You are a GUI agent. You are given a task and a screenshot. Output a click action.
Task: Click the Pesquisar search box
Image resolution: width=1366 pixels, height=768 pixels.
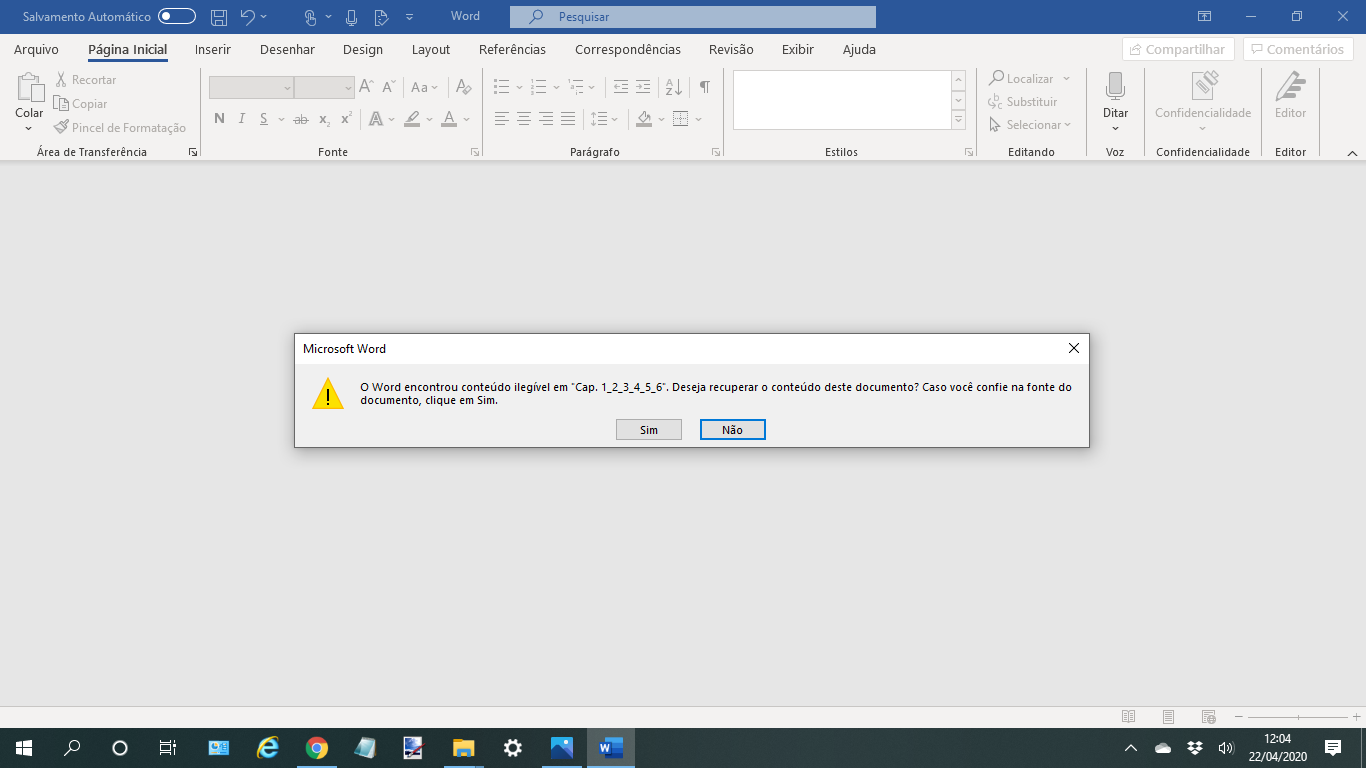tap(693, 17)
